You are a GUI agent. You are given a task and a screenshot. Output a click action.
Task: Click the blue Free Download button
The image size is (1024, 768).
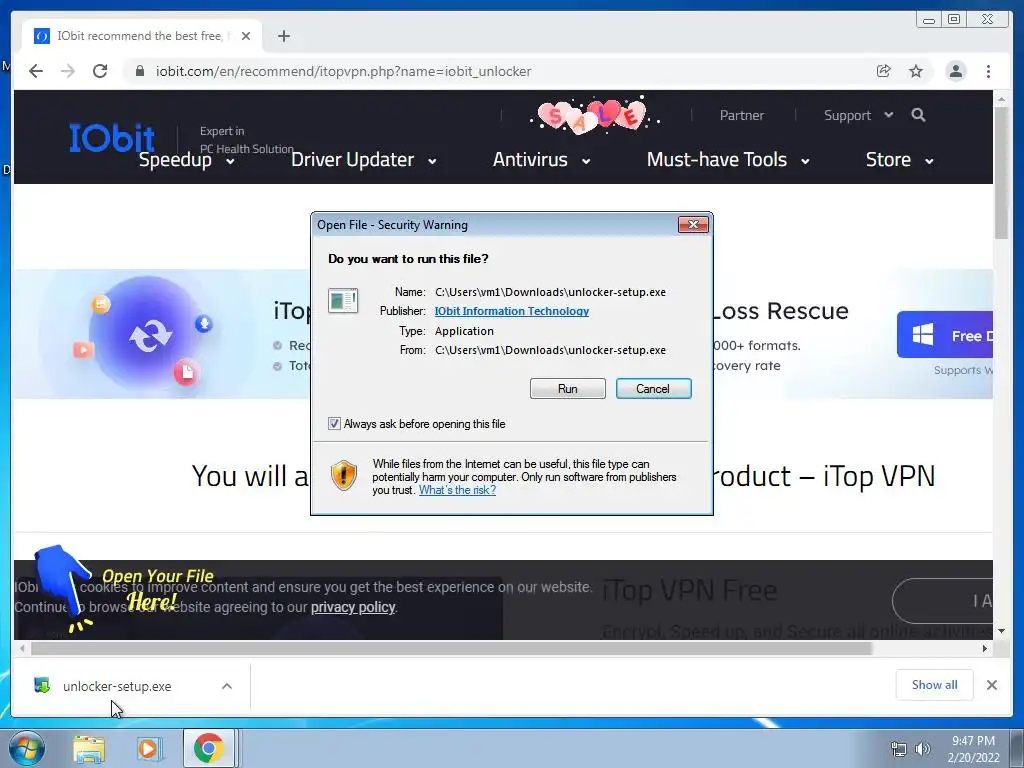click(945, 335)
